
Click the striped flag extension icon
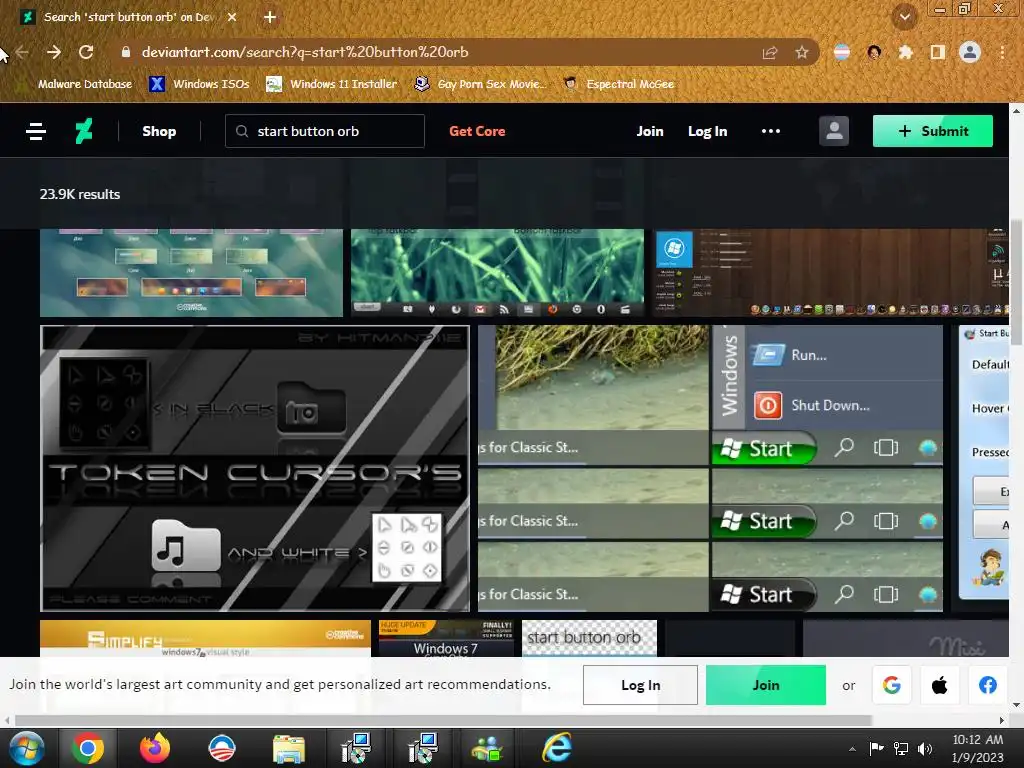pos(842,52)
